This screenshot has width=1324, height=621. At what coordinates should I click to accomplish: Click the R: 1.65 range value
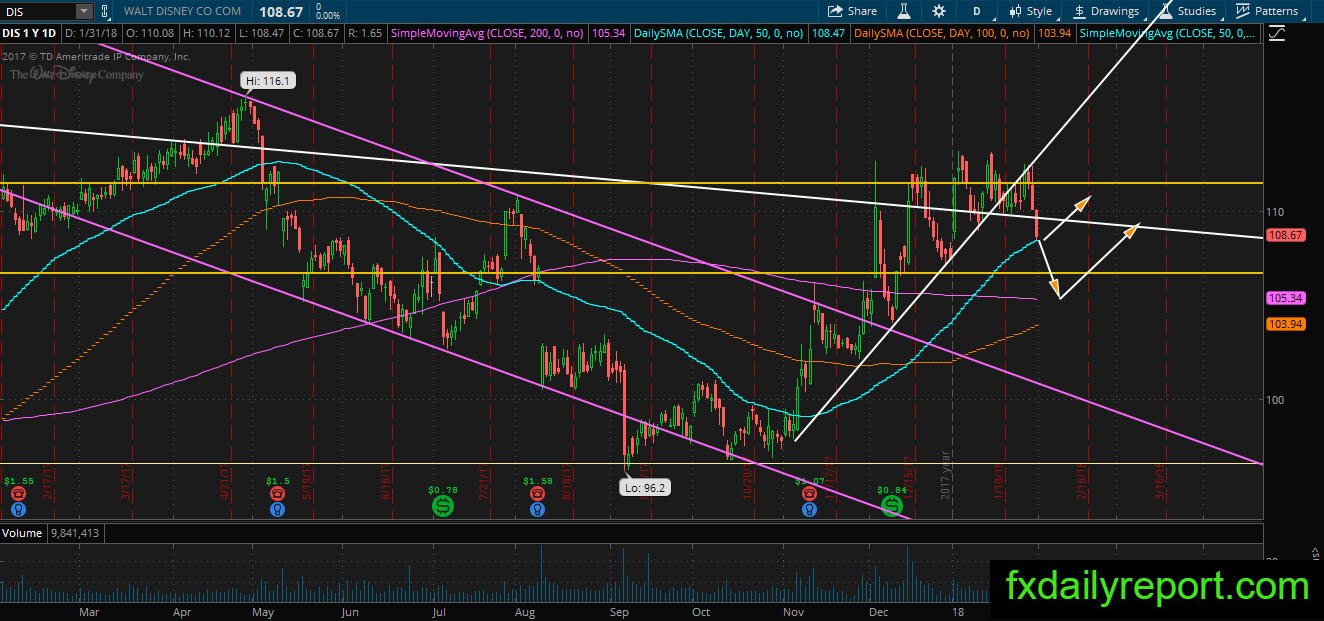(x=365, y=34)
